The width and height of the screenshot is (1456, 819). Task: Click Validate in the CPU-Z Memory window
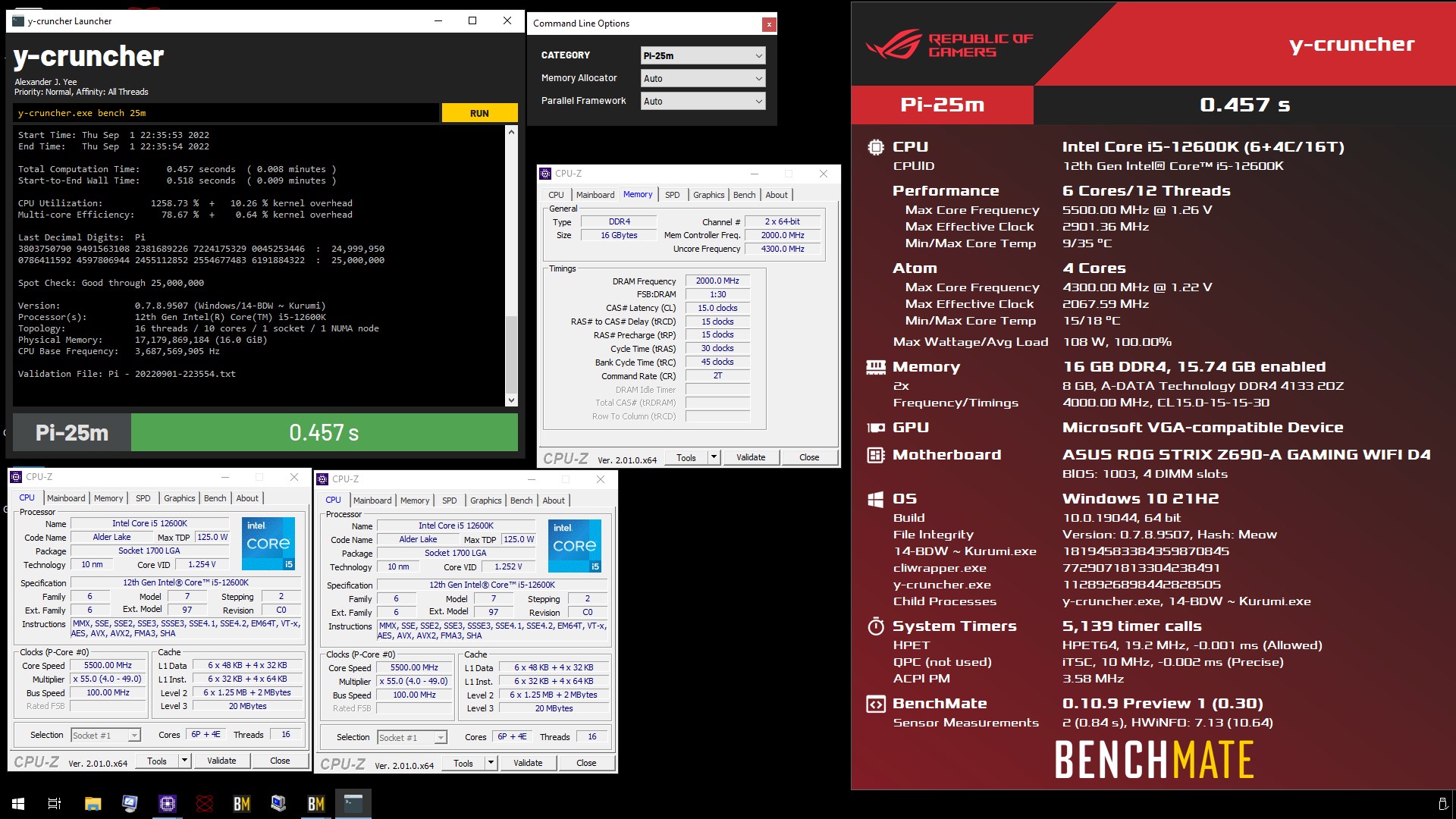click(751, 457)
